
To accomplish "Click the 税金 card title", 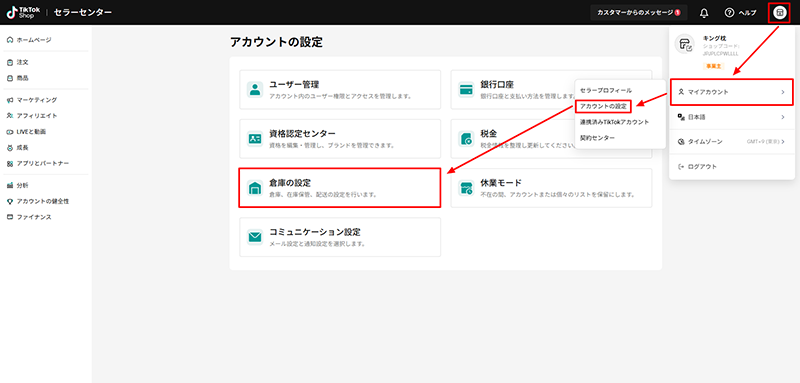I will [x=489, y=134].
